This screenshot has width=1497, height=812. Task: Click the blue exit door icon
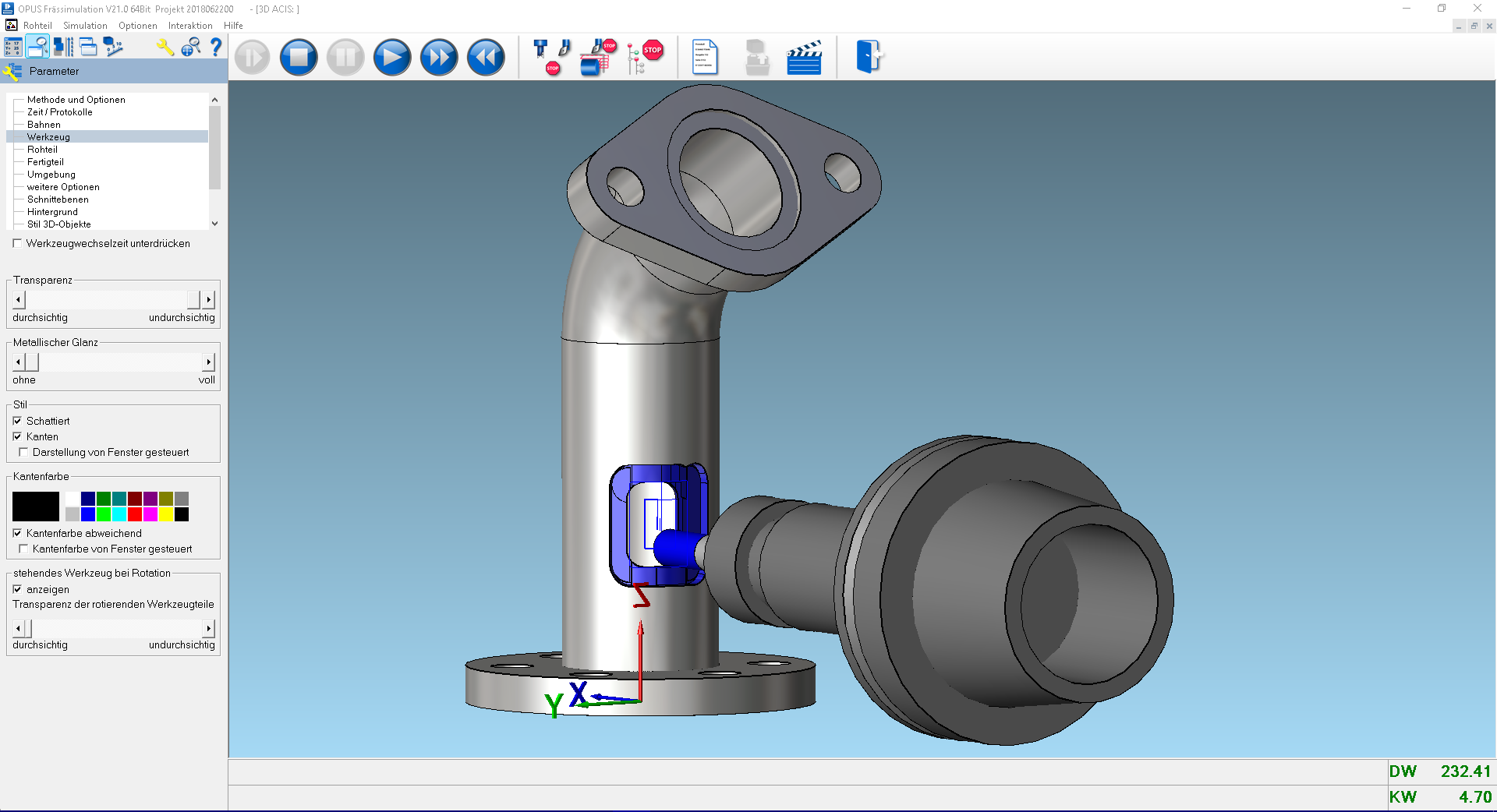click(x=869, y=57)
